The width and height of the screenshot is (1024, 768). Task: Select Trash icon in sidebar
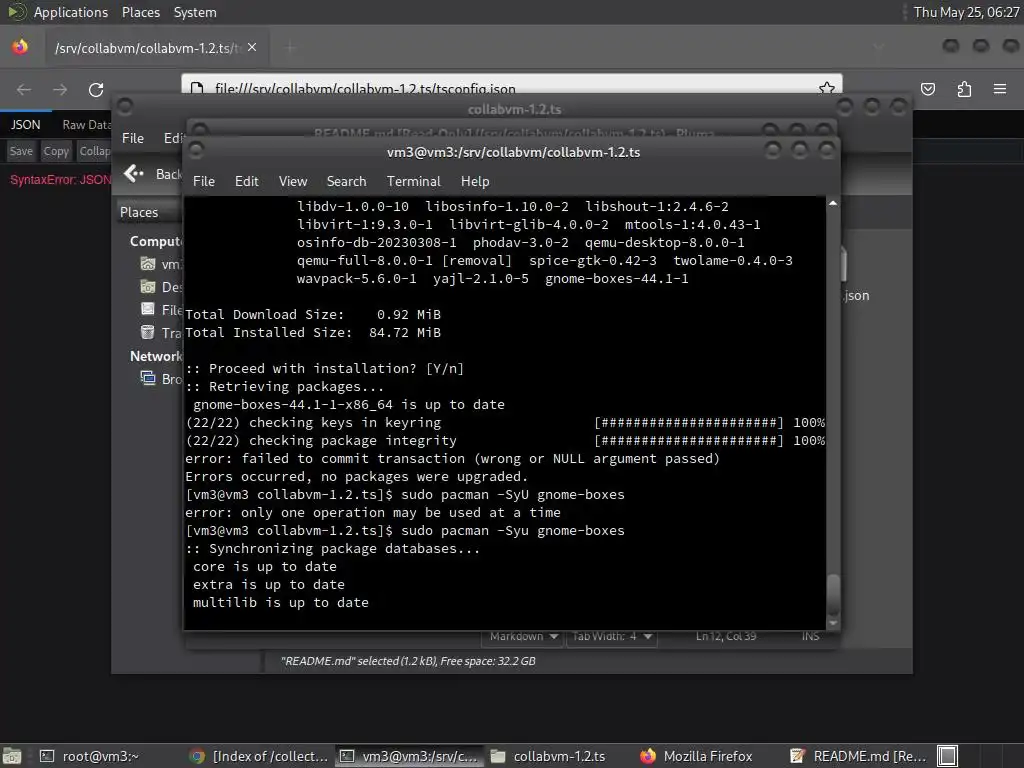click(148, 332)
